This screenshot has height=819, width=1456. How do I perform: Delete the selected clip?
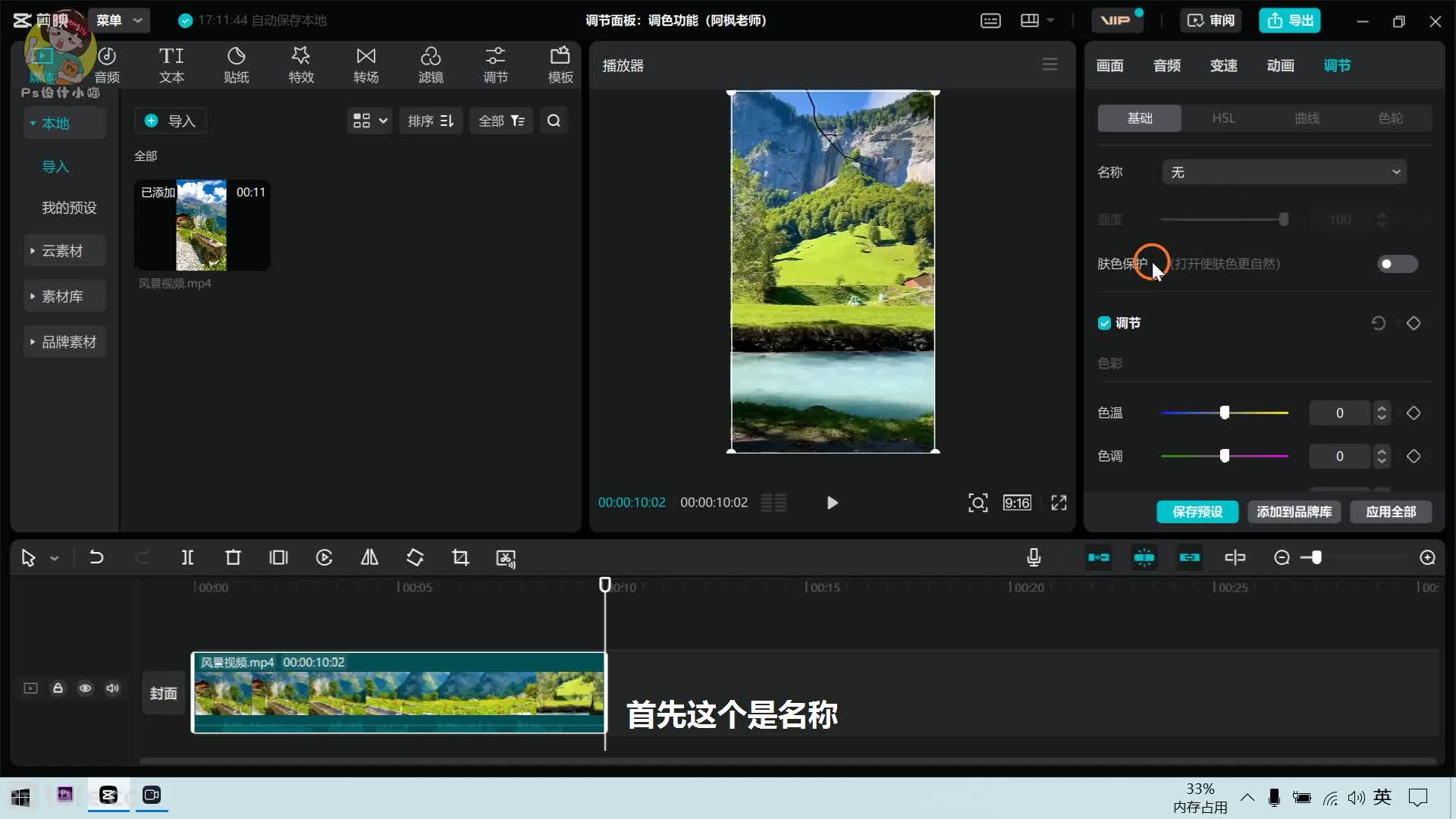(x=233, y=557)
